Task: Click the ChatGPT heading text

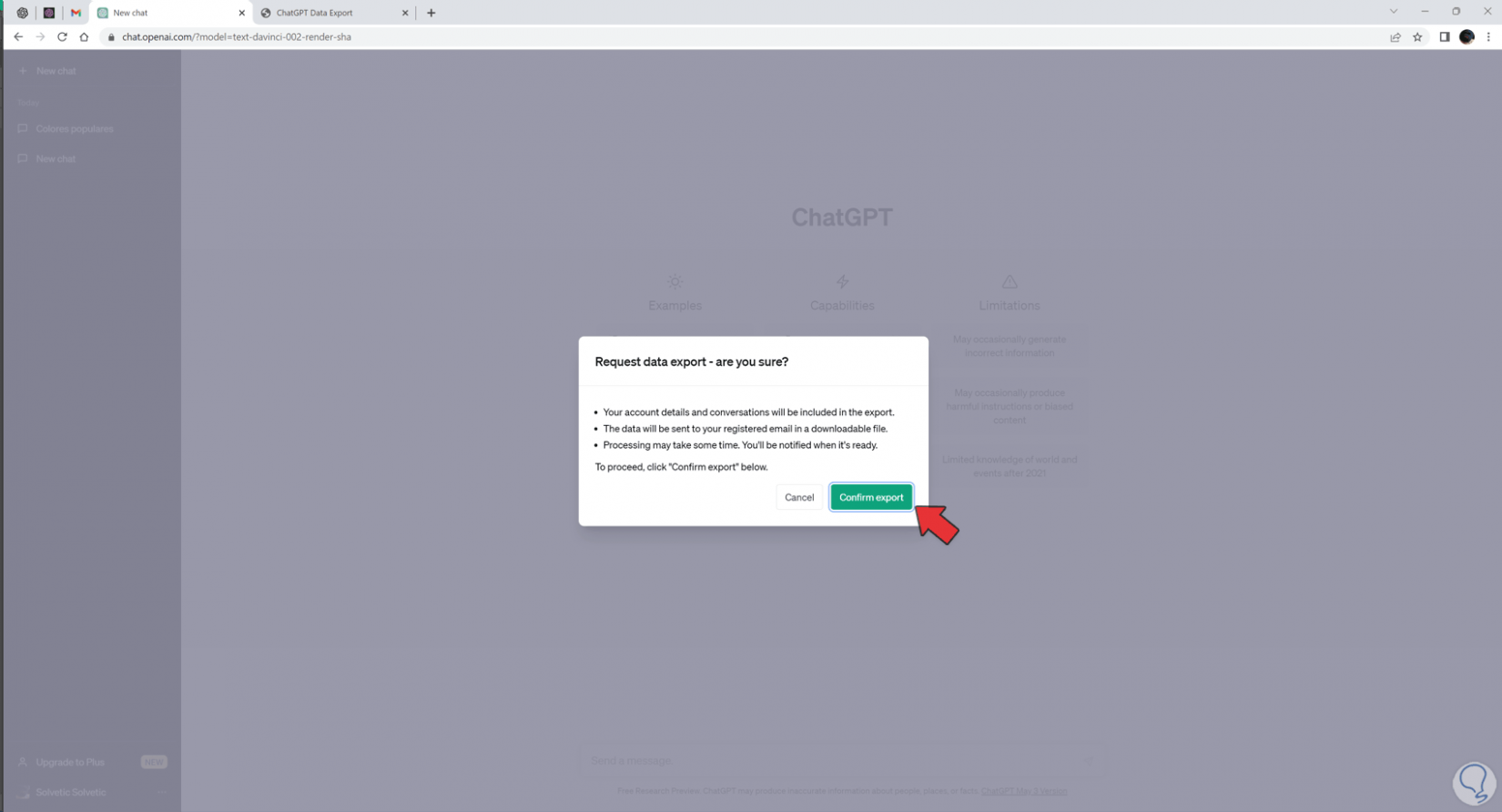Action: point(842,218)
